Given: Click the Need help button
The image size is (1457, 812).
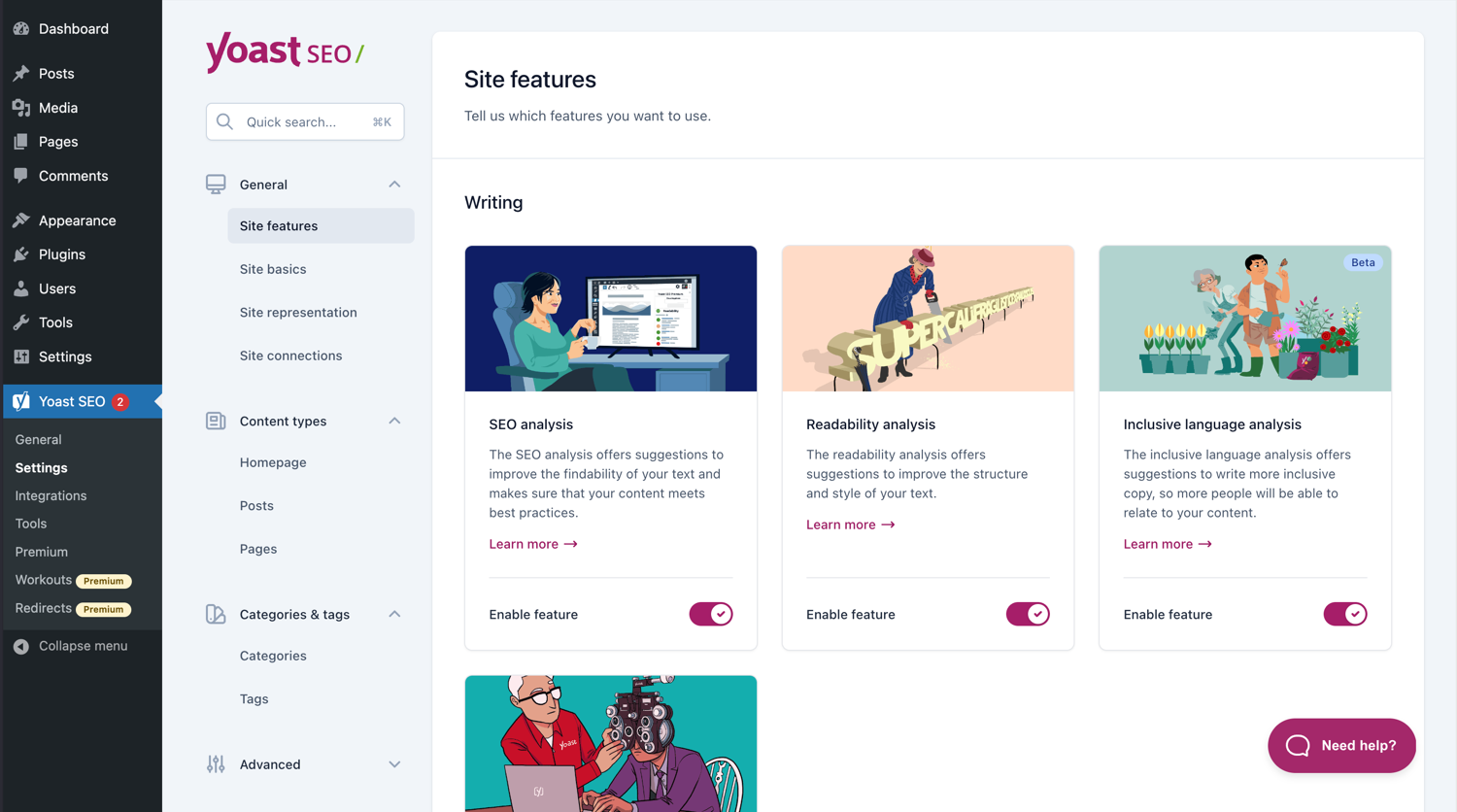Looking at the screenshot, I should tap(1341, 745).
